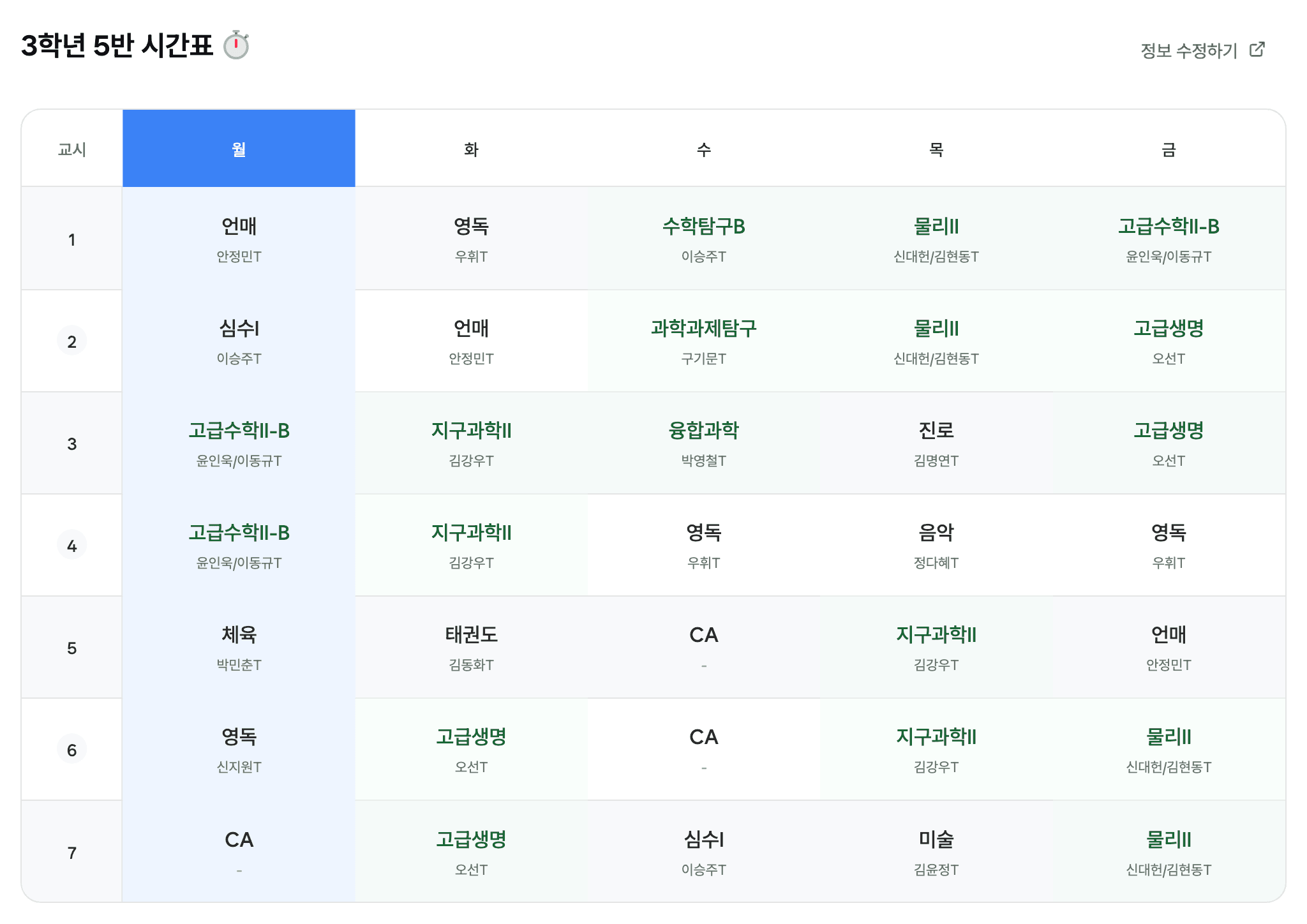Select the 금 column header
This screenshot has height=924, width=1307.
[x=1168, y=149]
